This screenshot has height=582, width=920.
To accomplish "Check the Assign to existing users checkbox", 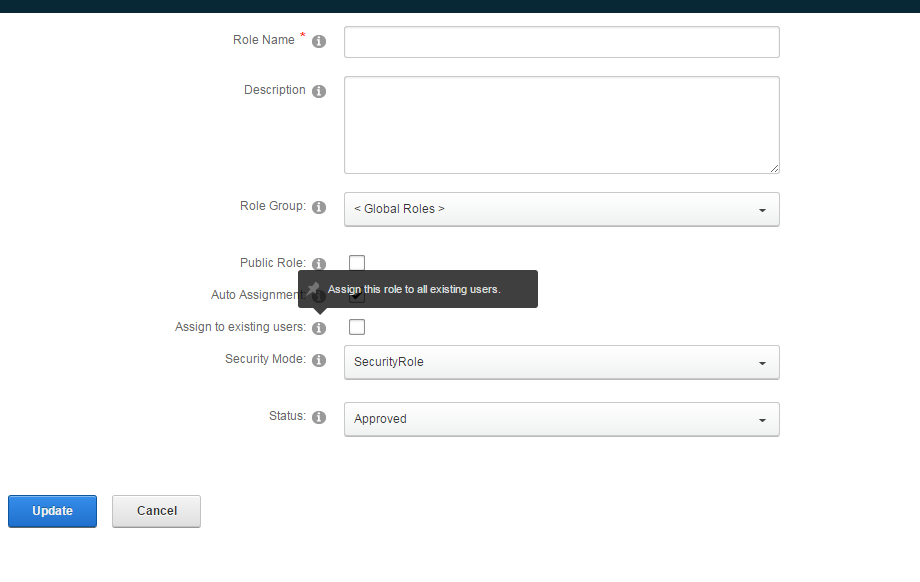I will pos(357,327).
